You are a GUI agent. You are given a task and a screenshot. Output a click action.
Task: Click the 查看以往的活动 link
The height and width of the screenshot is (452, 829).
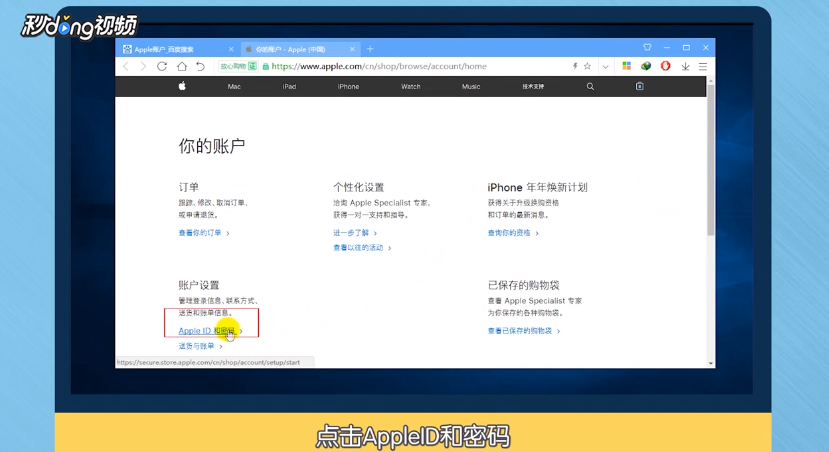(x=362, y=247)
